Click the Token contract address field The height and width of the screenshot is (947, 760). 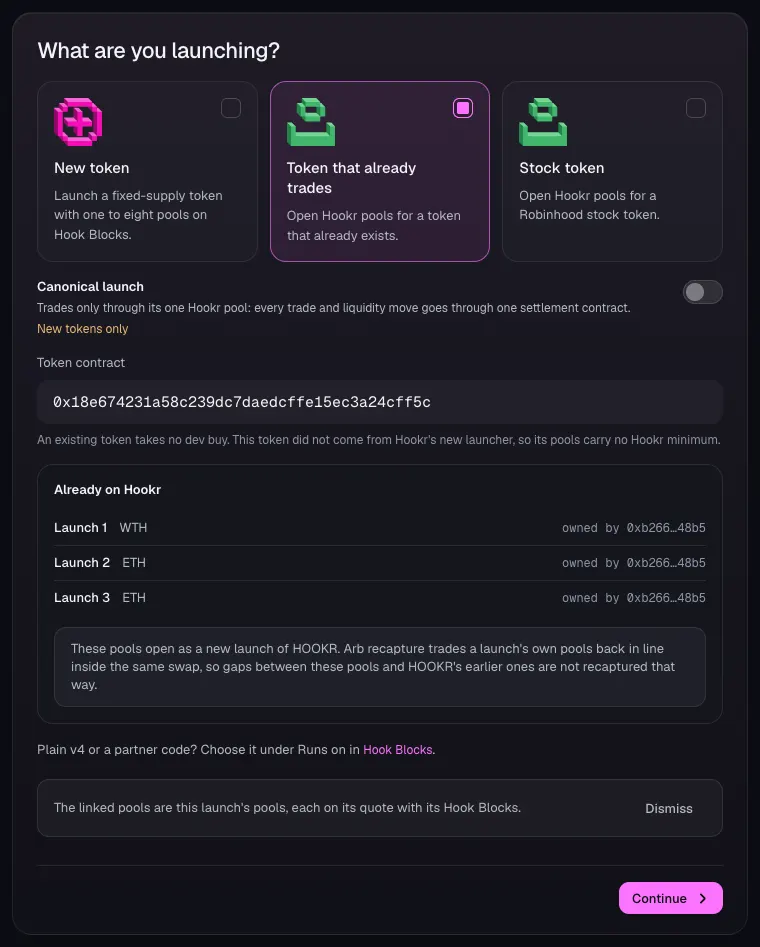tap(380, 402)
